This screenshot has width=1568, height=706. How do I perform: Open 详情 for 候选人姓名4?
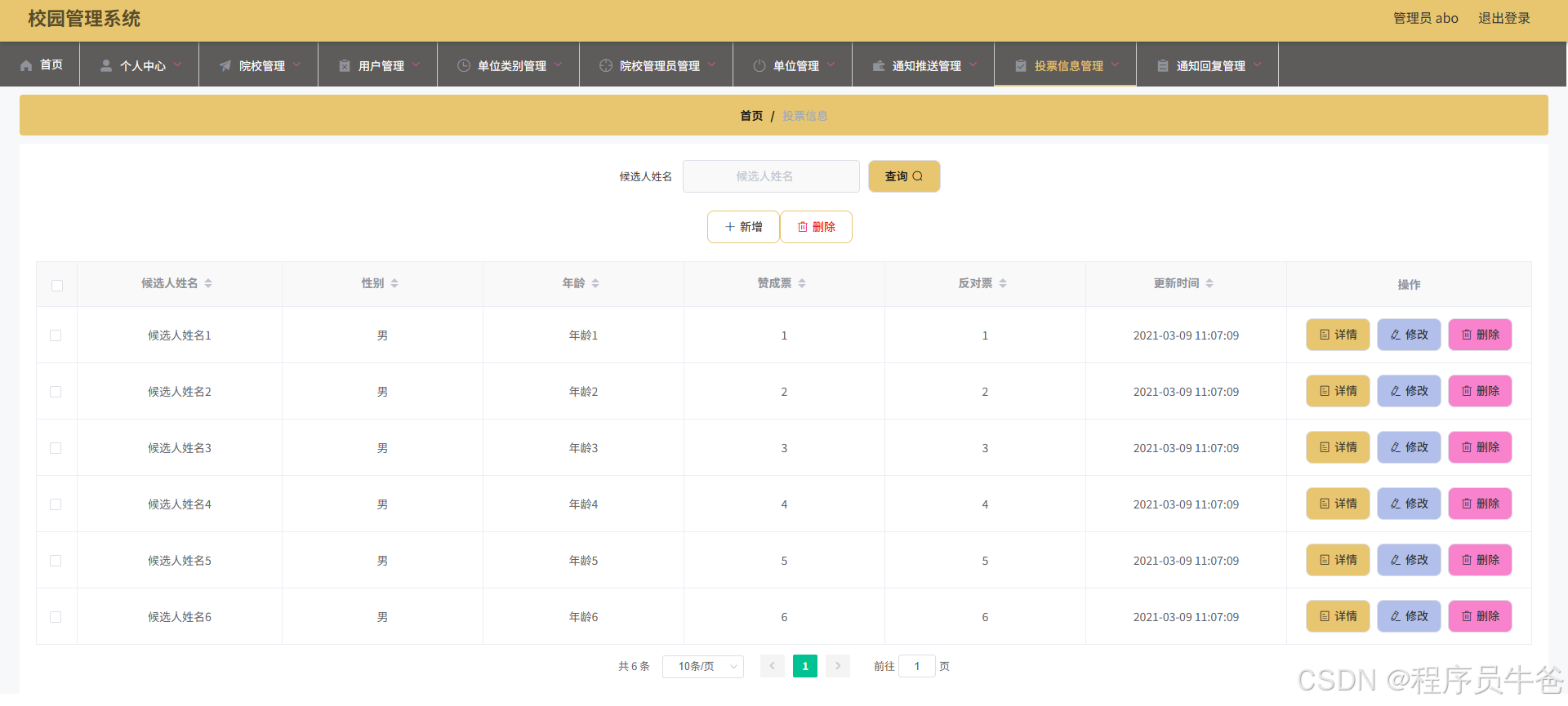pyautogui.click(x=1338, y=504)
